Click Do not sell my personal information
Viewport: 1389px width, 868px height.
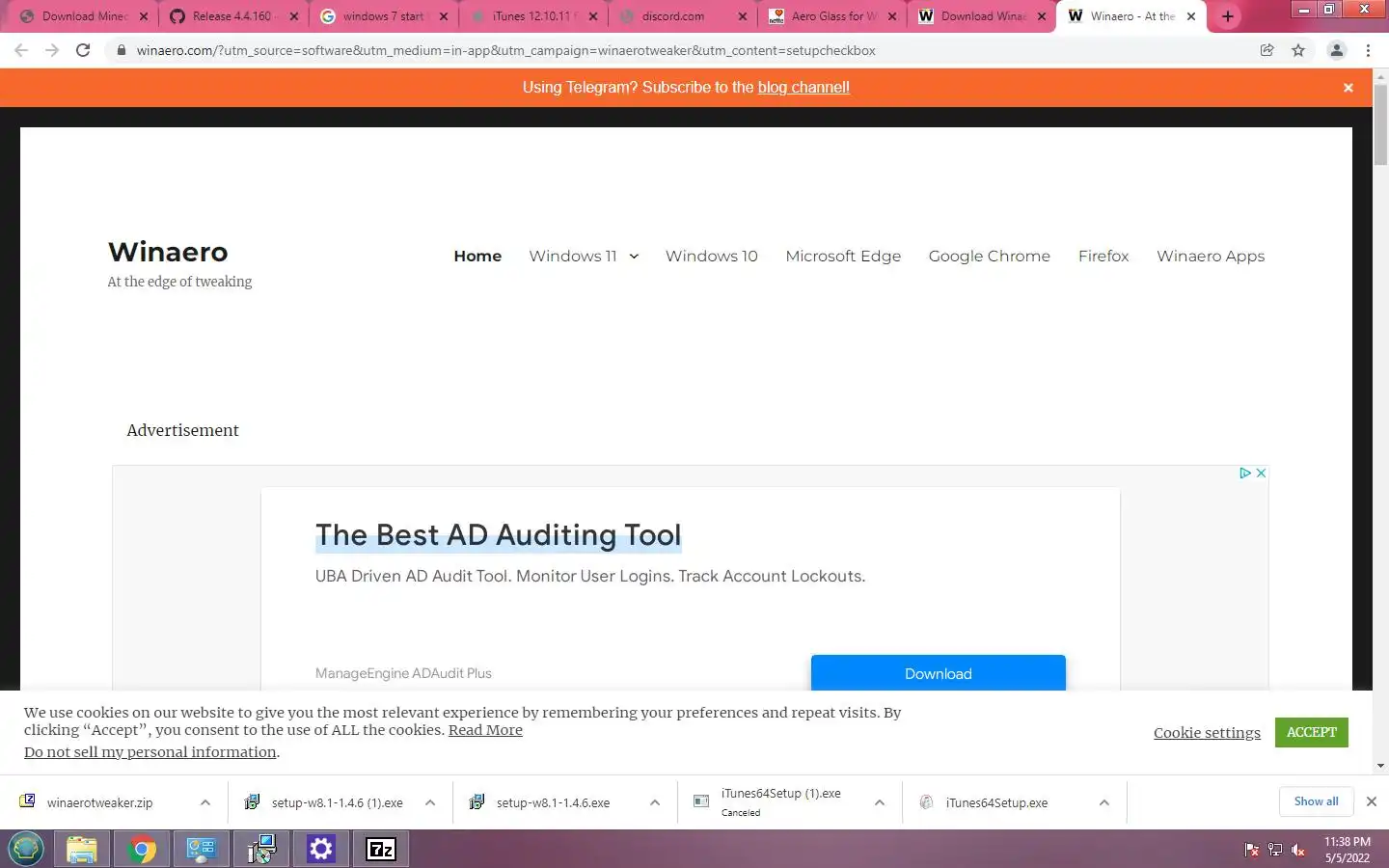click(x=150, y=752)
